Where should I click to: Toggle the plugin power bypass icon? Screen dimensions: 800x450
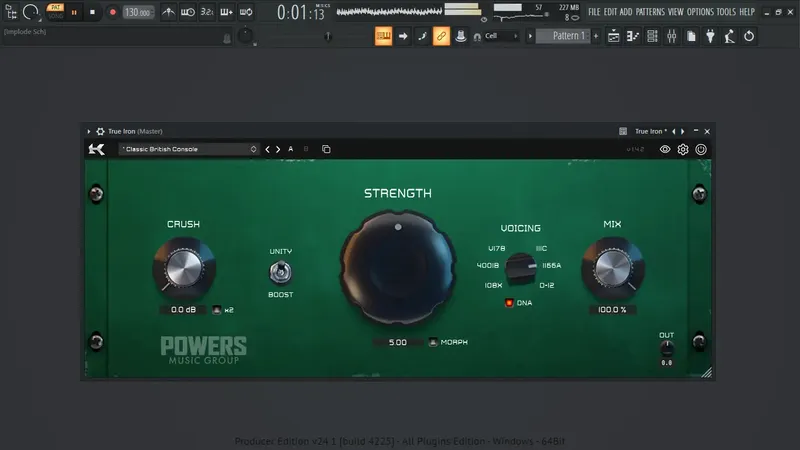click(x=701, y=149)
